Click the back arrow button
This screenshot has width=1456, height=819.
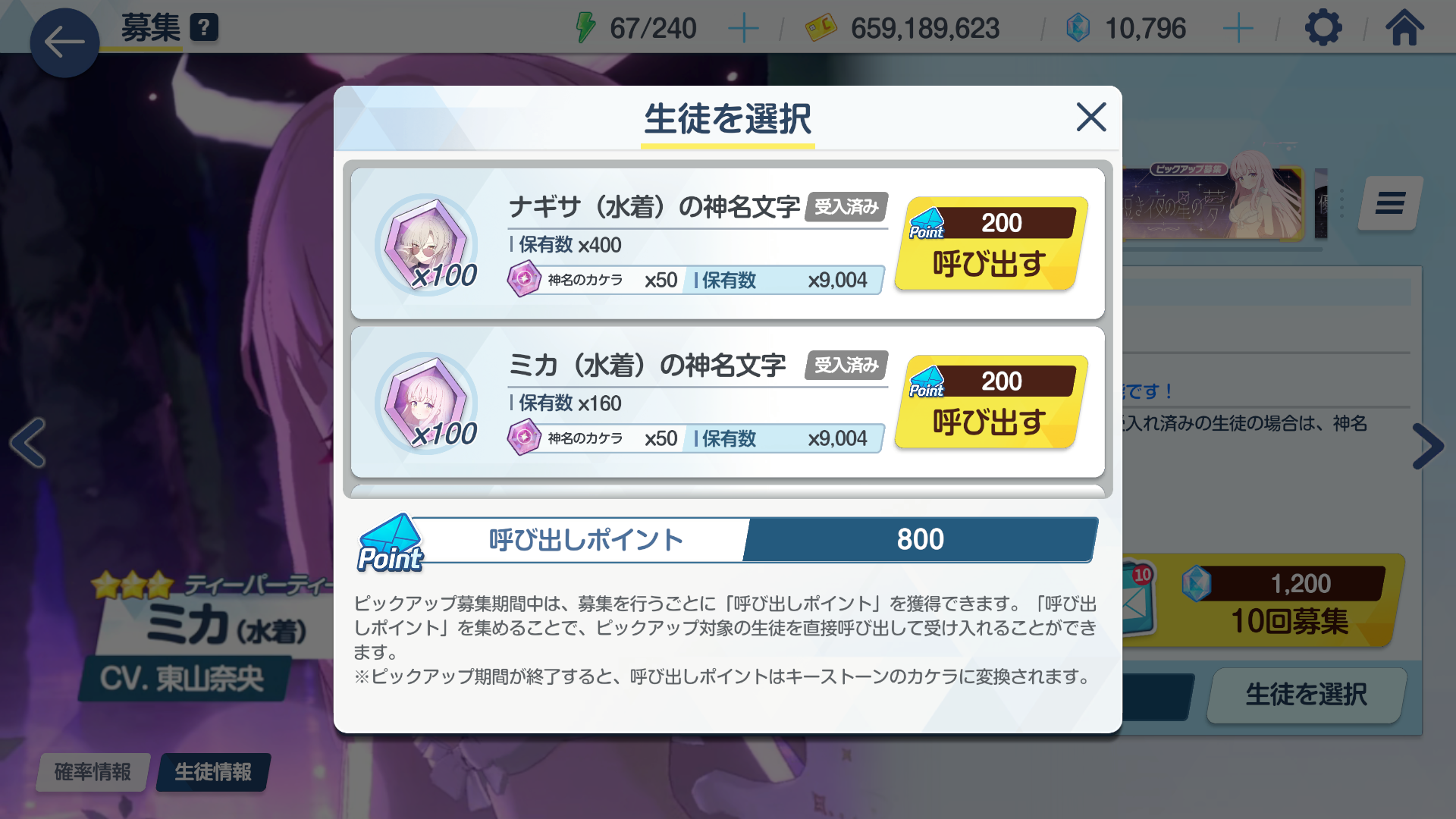(x=64, y=42)
